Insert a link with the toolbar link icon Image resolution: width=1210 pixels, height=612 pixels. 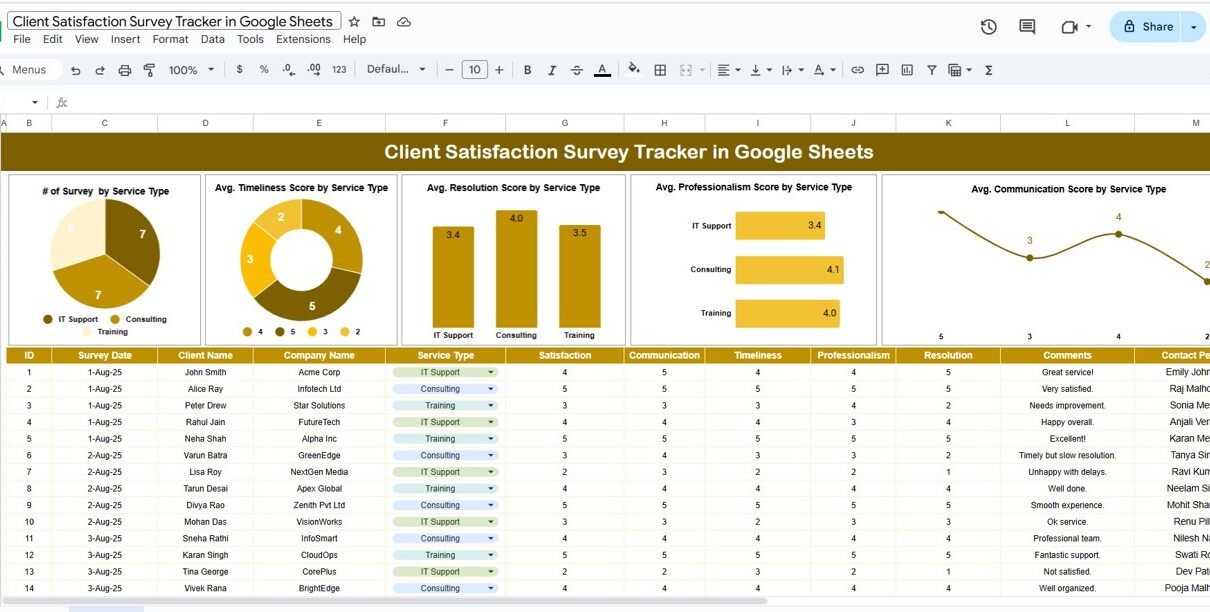click(x=857, y=70)
